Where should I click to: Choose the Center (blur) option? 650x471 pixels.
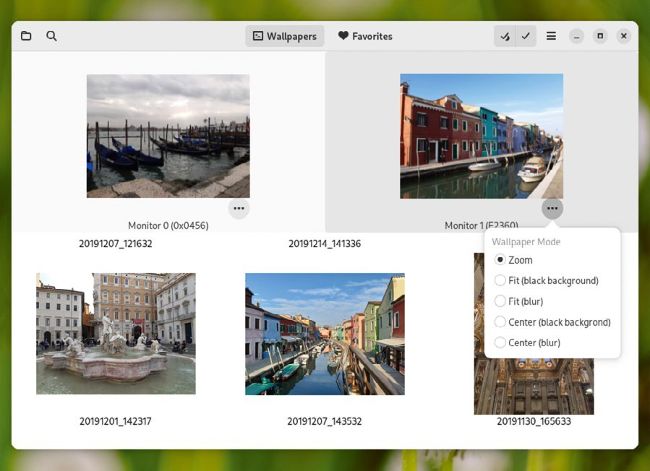501,343
